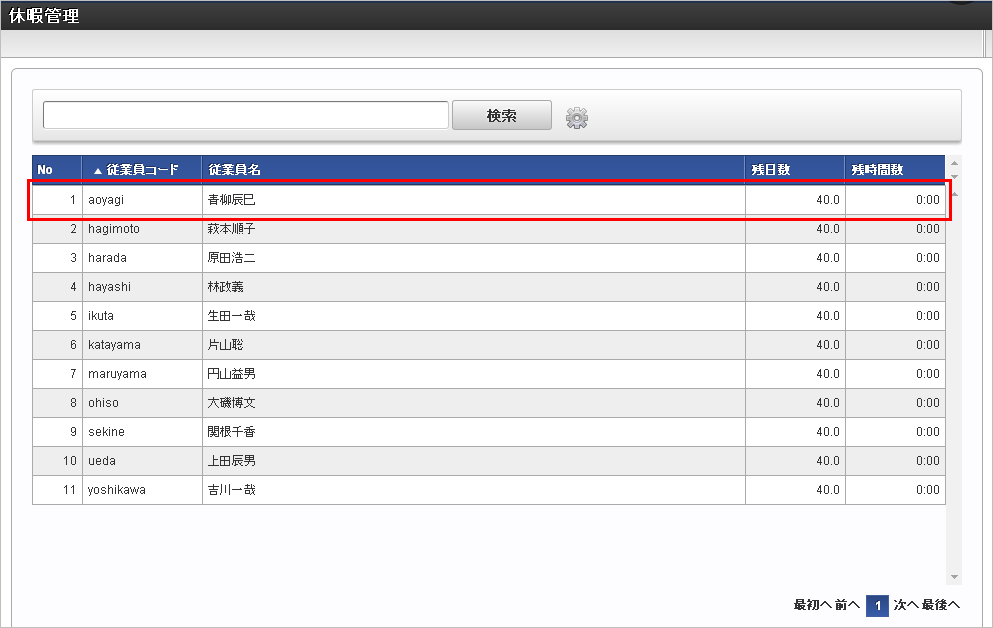Click scroll up arrow beside first row
The height and width of the screenshot is (628, 993).
click(x=954, y=194)
